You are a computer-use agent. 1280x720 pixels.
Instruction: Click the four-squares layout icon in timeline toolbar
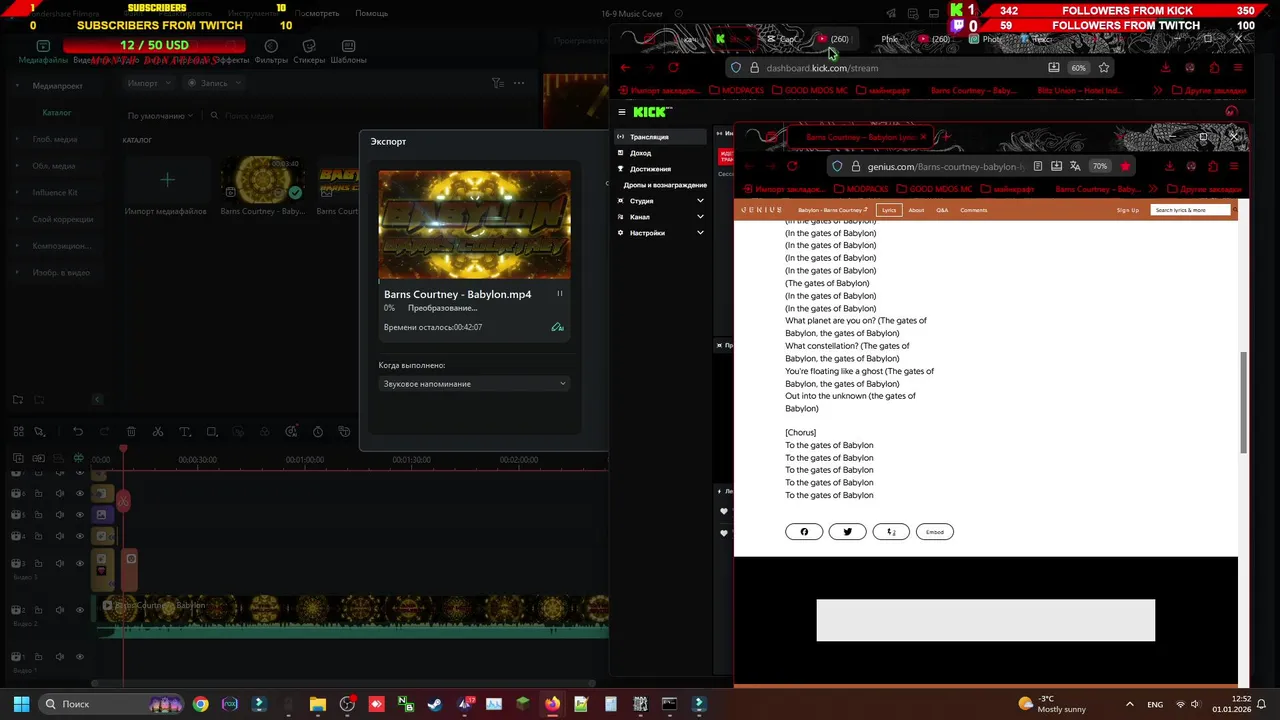(18, 432)
